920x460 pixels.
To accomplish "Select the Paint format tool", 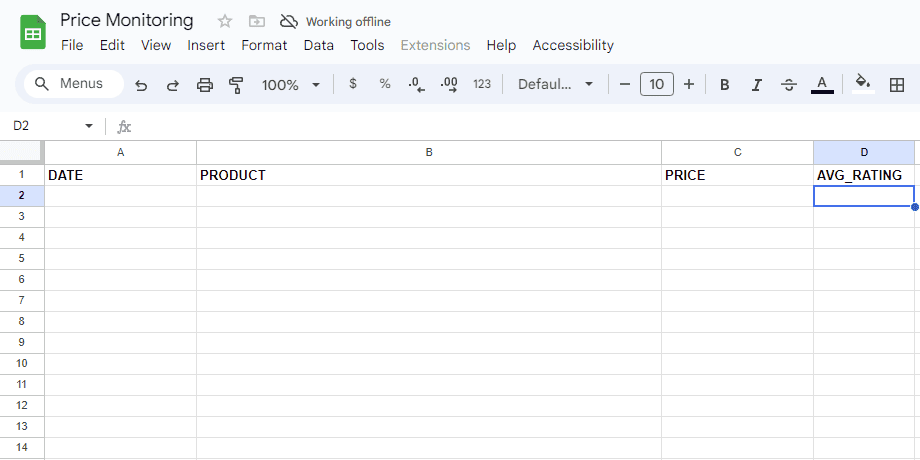I will pos(236,85).
